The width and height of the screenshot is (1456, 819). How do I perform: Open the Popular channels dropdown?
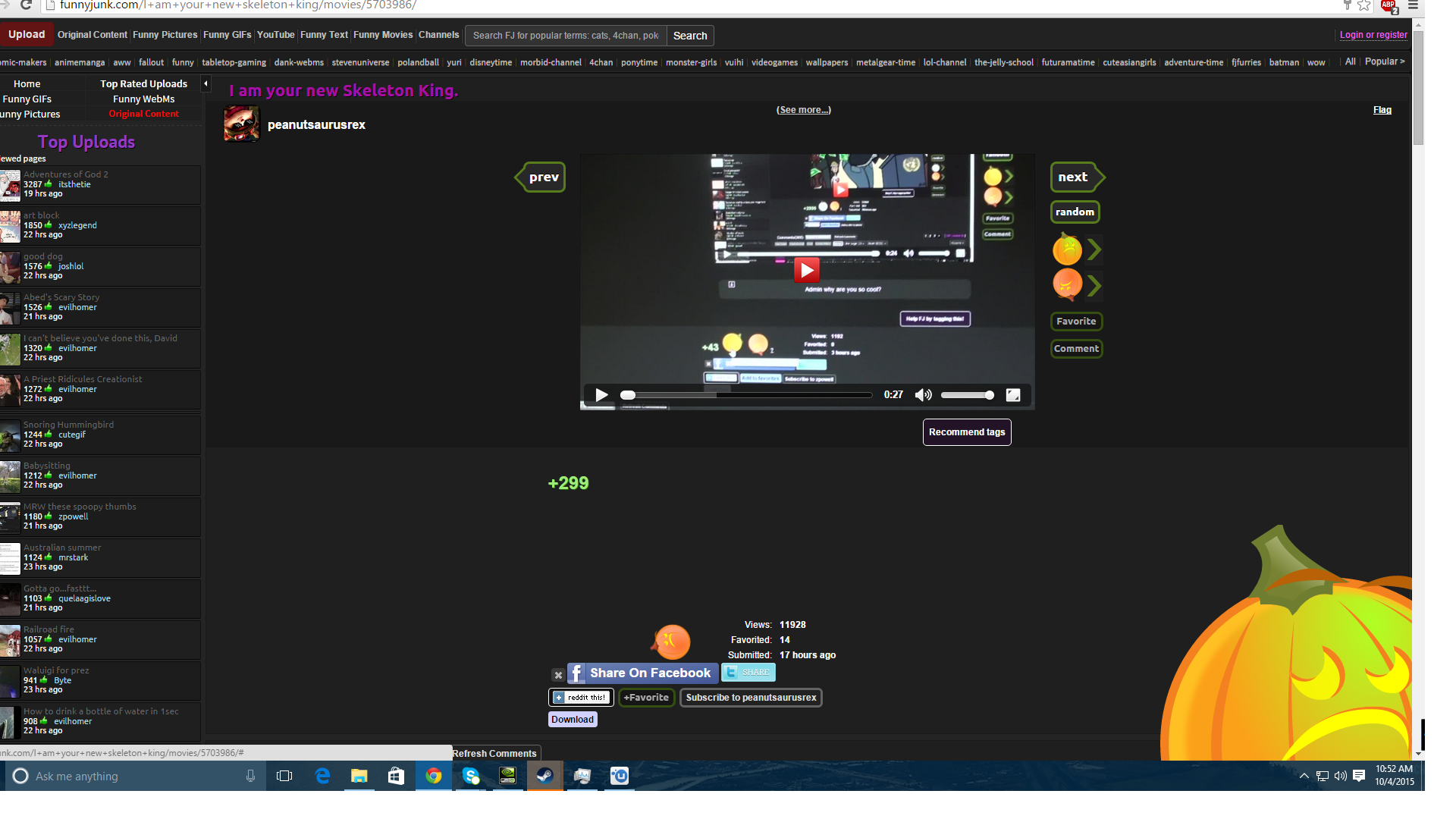click(1385, 61)
